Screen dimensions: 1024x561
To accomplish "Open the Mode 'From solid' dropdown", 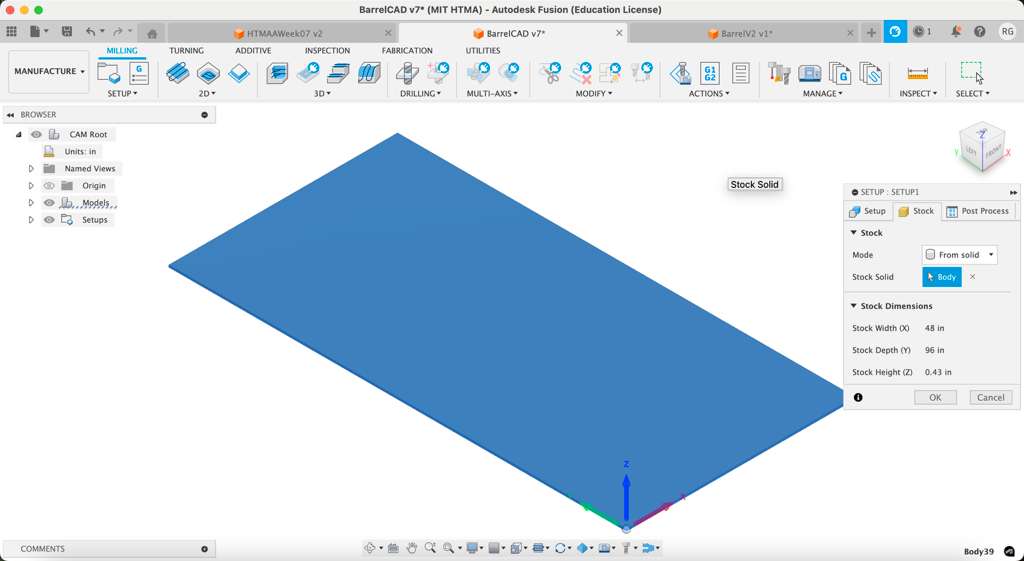I will [x=959, y=255].
